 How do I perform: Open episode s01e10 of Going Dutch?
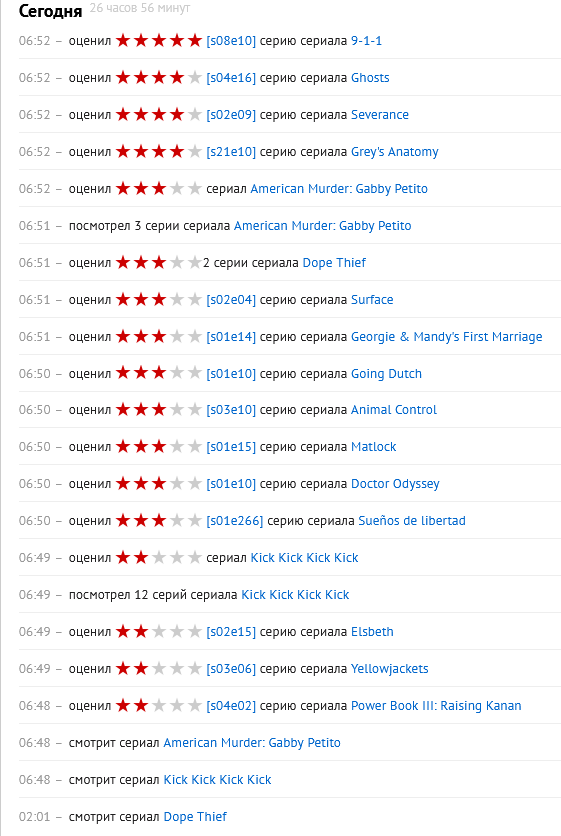point(231,374)
